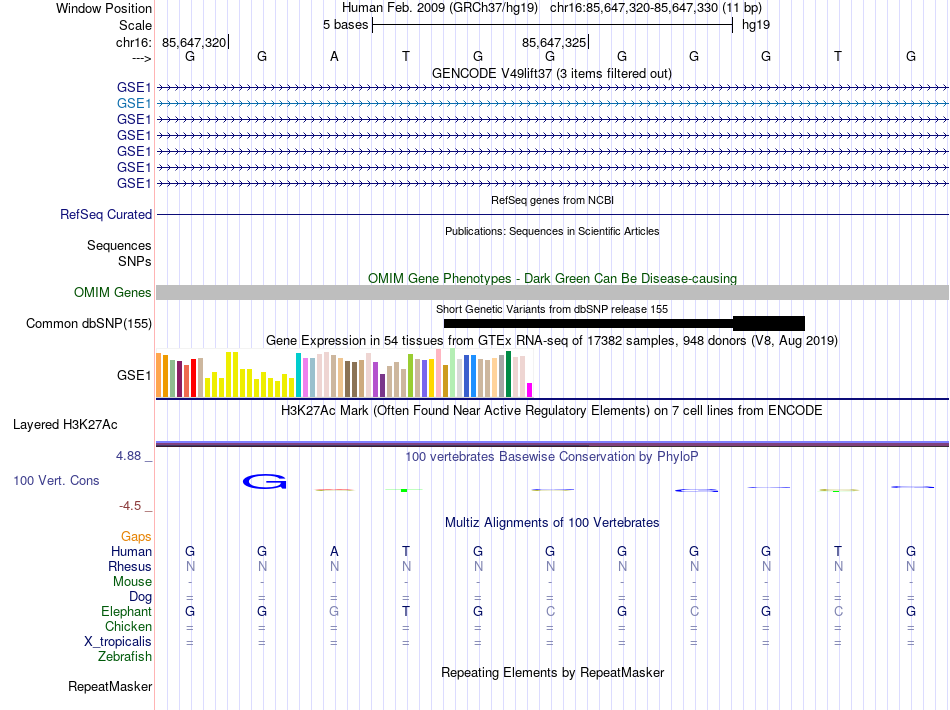The height and width of the screenshot is (710, 950).
Task: Open Multiz Alignments of 100 Vertebrates title
Action: pyautogui.click(x=552, y=523)
